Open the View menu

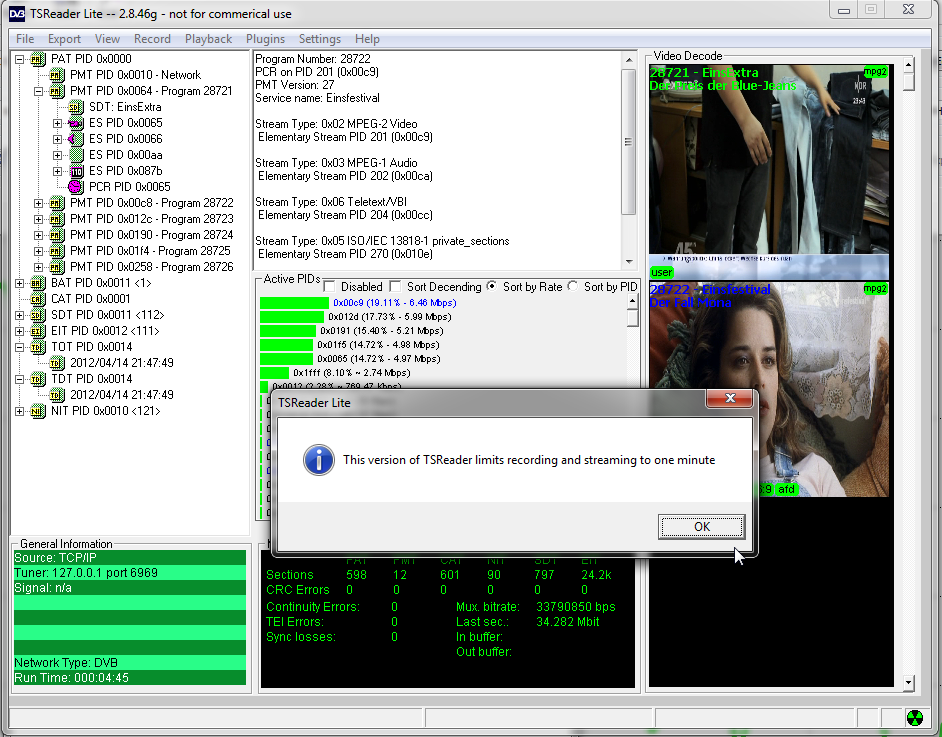108,39
